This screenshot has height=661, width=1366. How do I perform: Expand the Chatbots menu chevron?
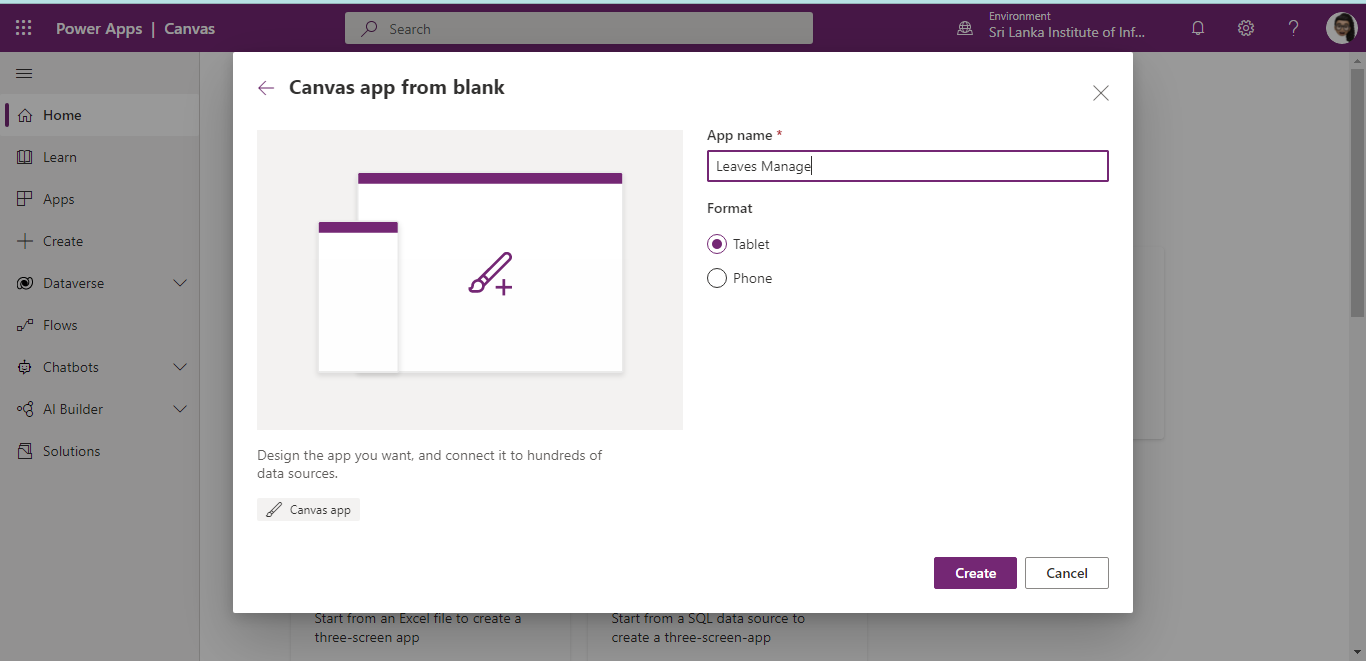pyautogui.click(x=180, y=367)
